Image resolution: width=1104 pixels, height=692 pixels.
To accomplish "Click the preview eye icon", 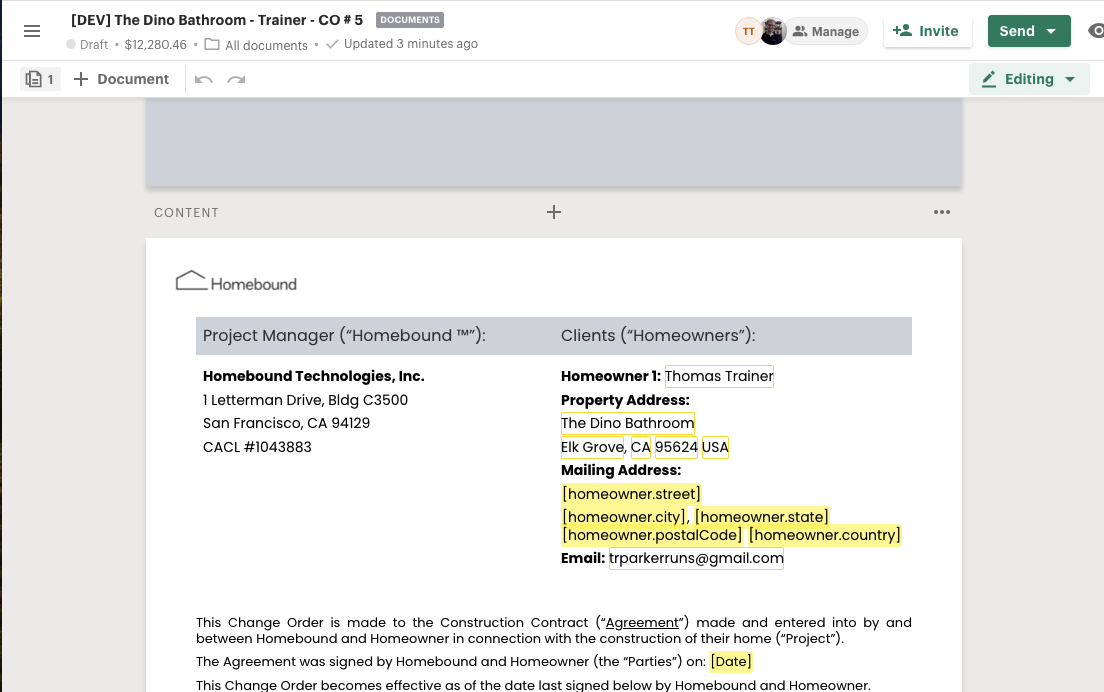I will coord(1096,31).
